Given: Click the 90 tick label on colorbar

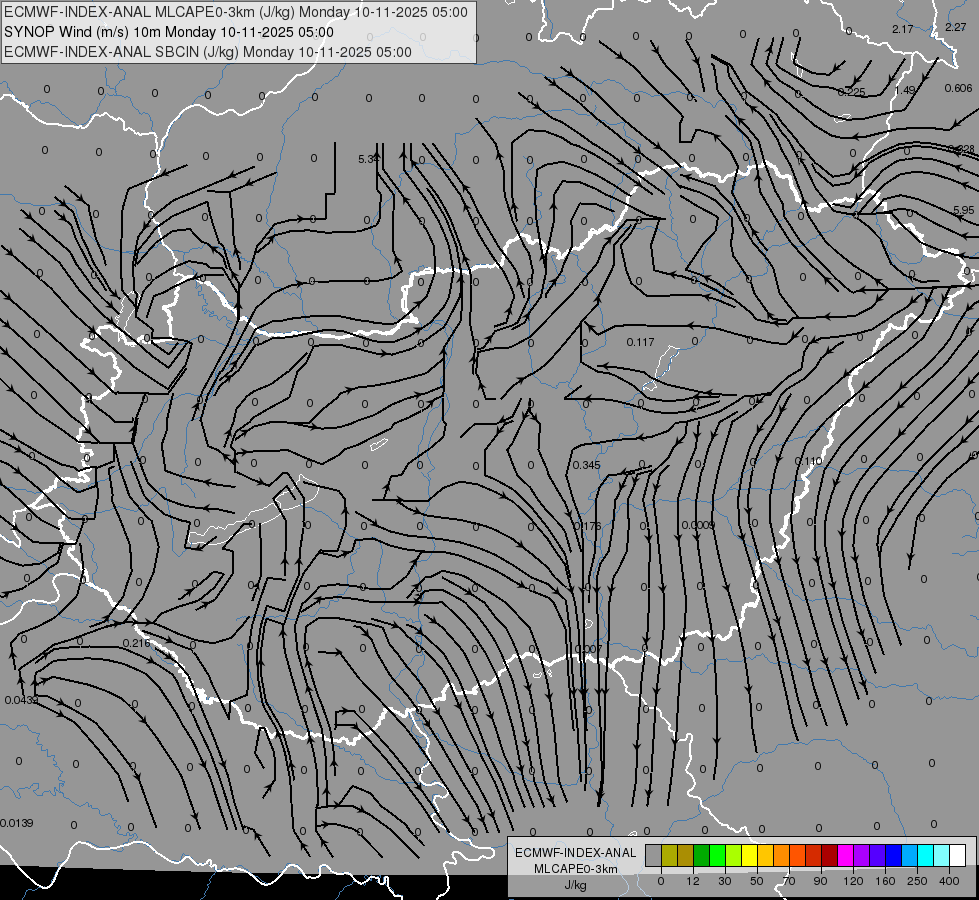Looking at the screenshot, I should [x=820, y=881].
